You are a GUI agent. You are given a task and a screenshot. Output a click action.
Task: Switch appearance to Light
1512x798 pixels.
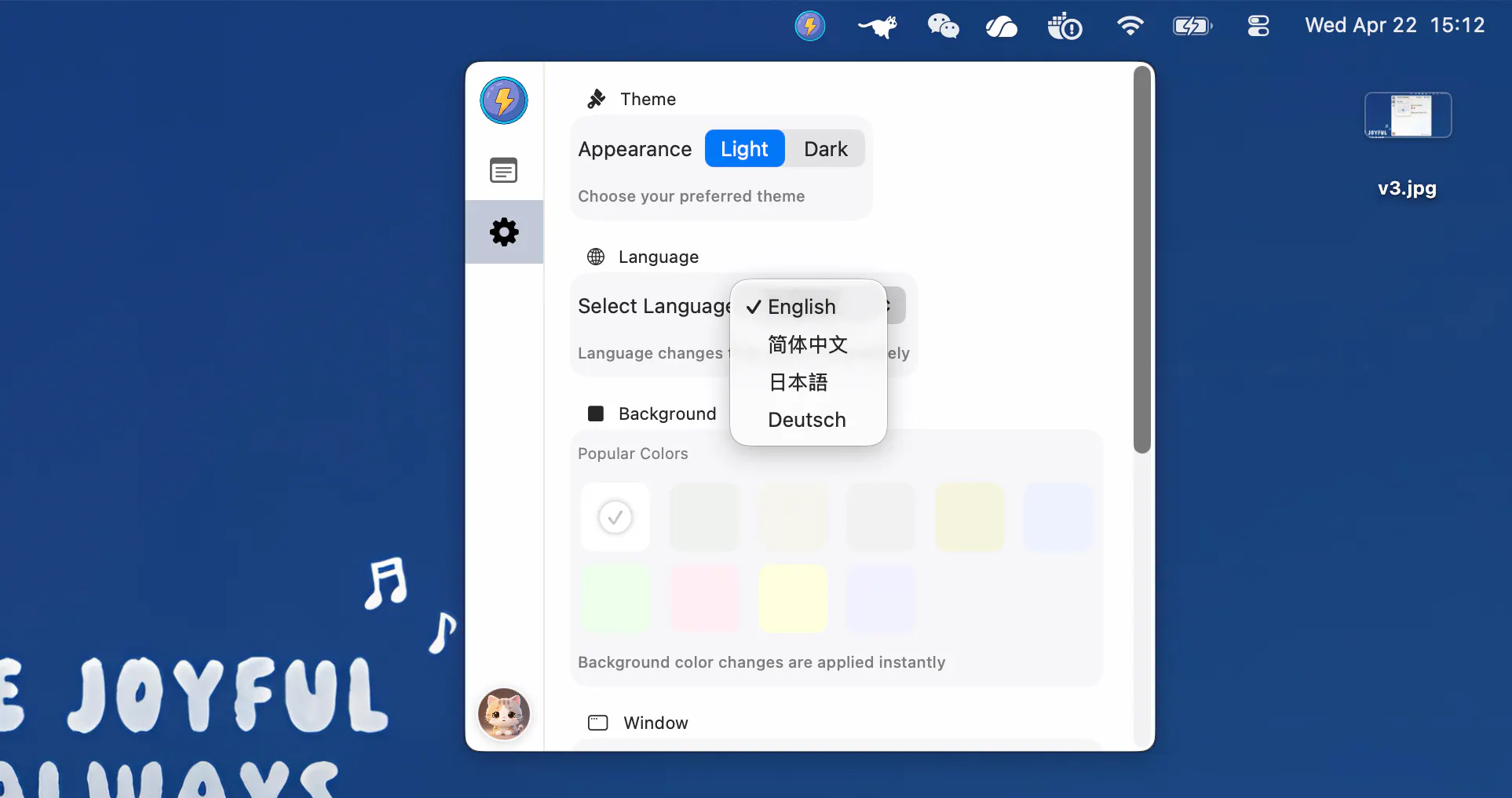click(x=744, y=149)
